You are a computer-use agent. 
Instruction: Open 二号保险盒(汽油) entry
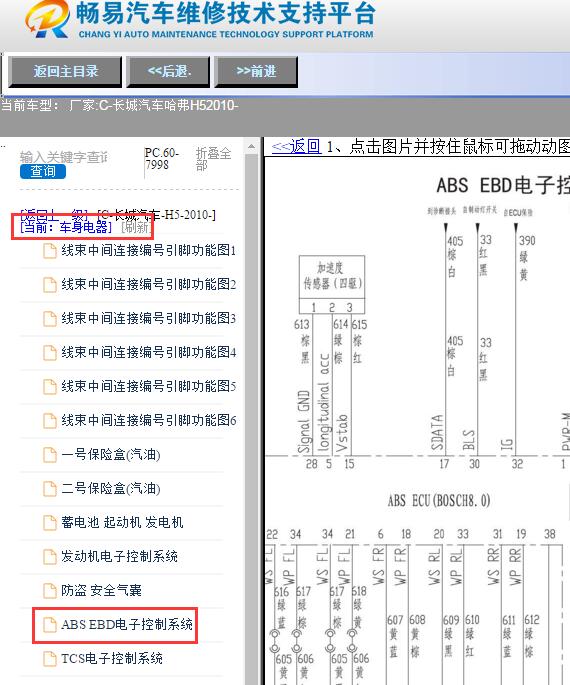coord(111,488)
